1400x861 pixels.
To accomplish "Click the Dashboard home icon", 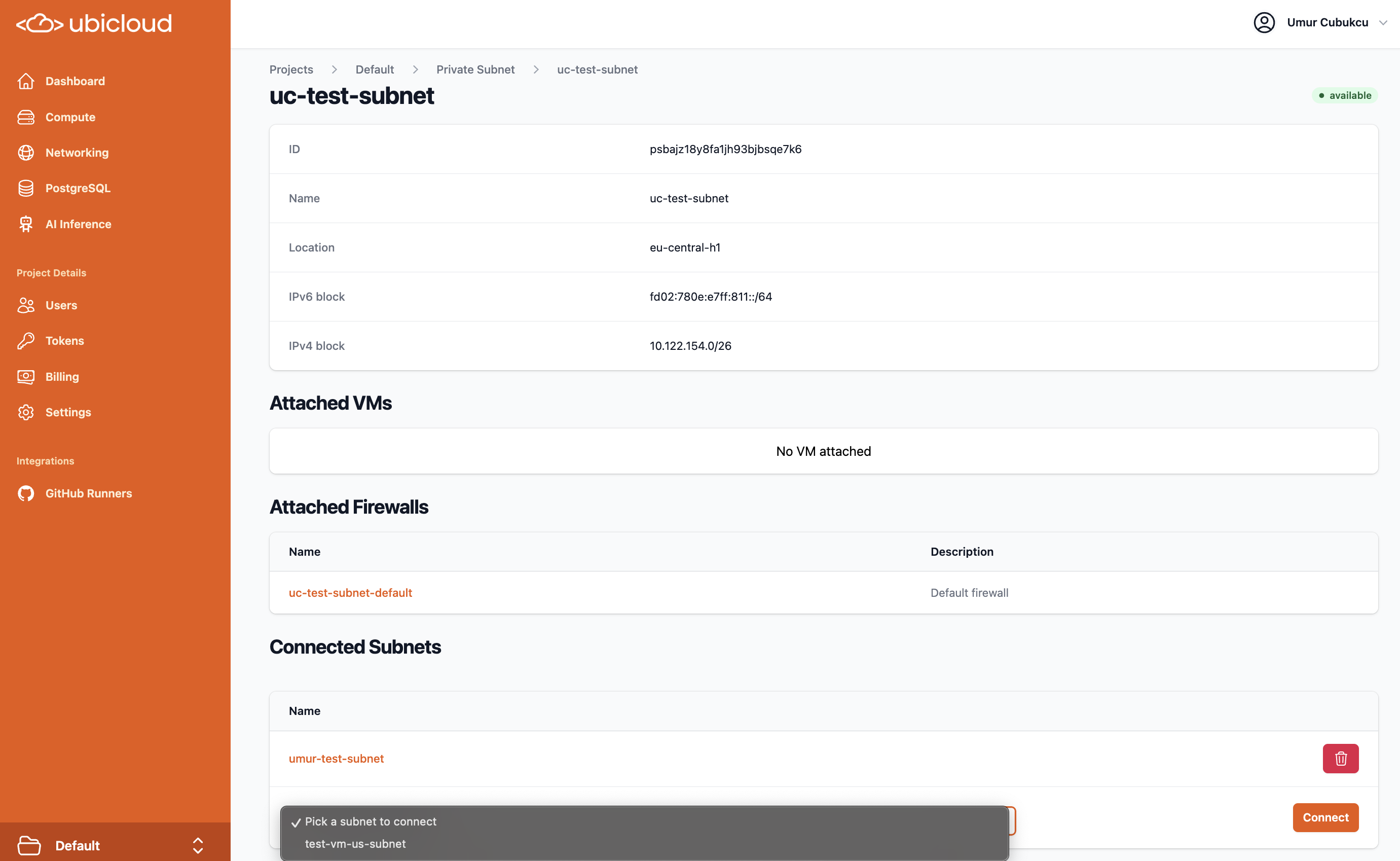I will click(26, 82).
